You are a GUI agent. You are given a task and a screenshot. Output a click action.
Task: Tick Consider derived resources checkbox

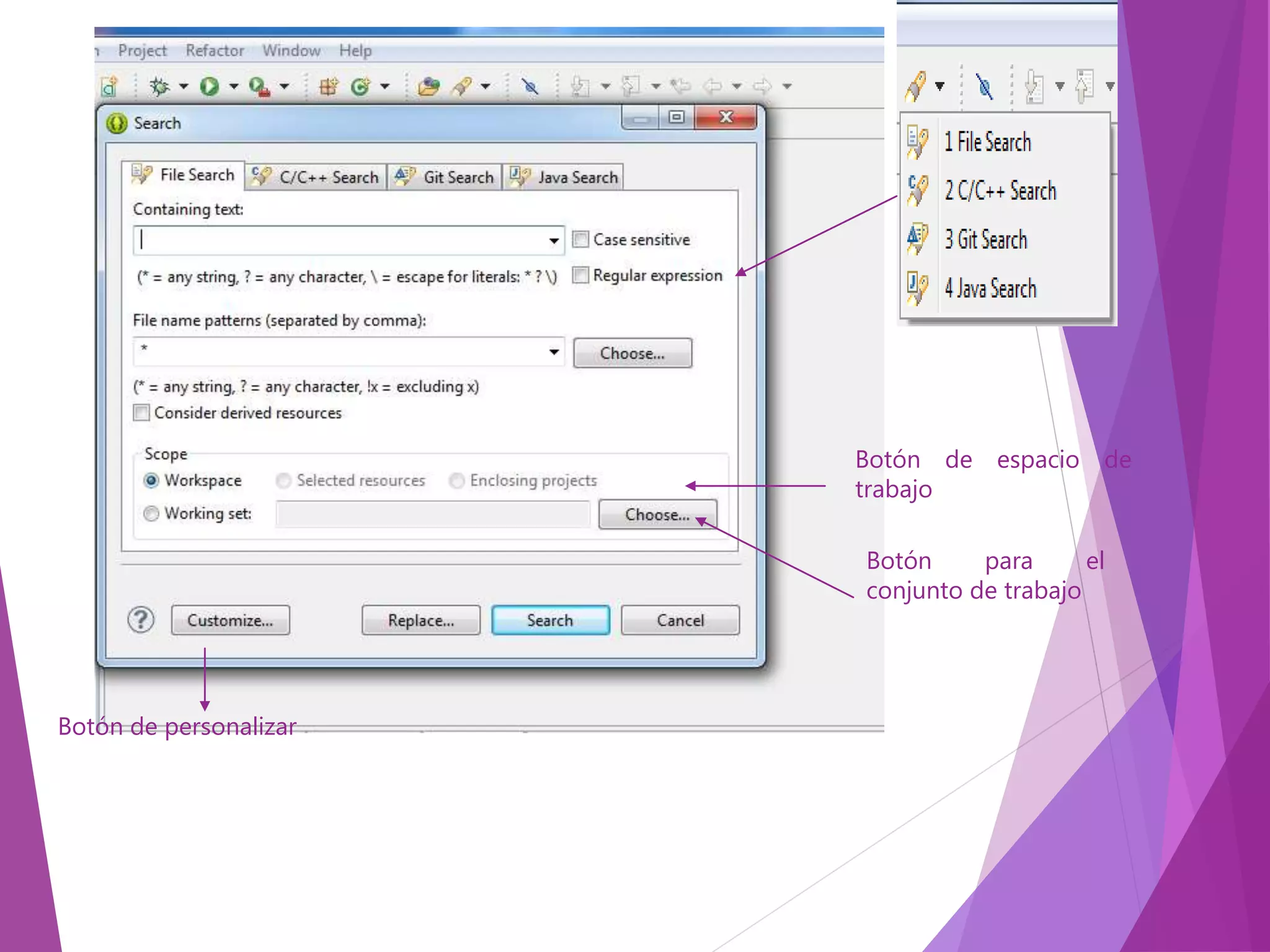pos(142,413)
